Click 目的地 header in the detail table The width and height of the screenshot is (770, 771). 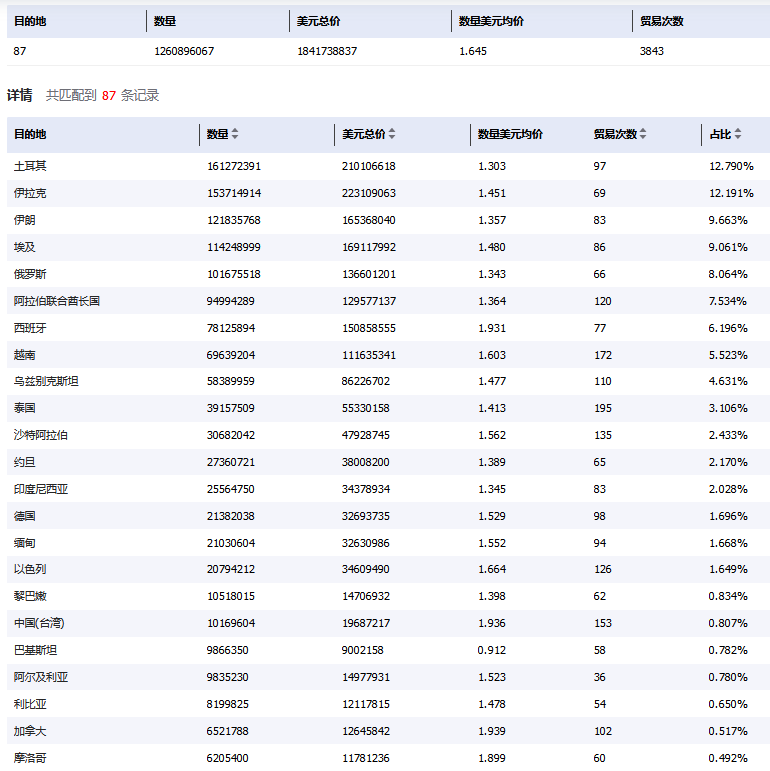(30, 134)
